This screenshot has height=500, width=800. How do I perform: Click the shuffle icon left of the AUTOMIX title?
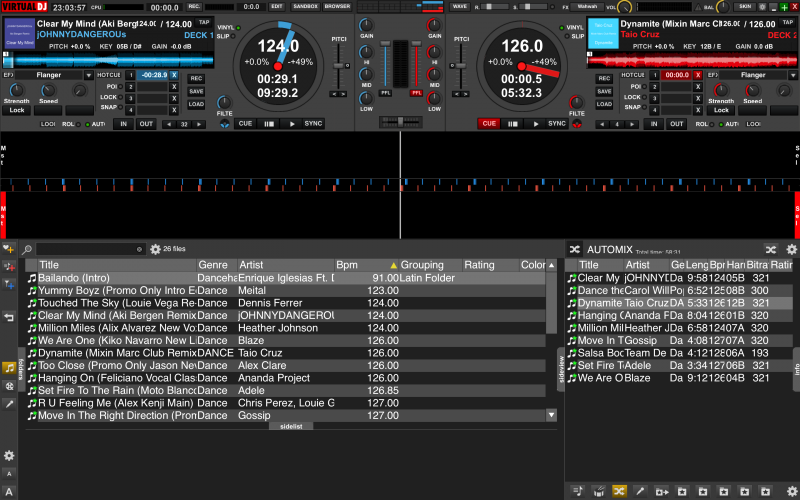574,249
